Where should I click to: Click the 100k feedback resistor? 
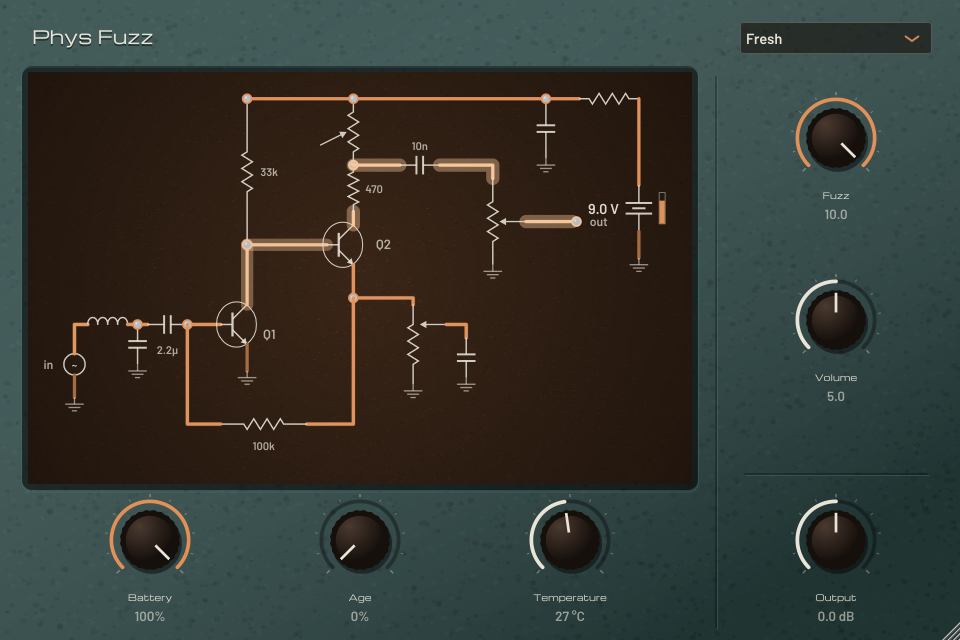(264, 423)
